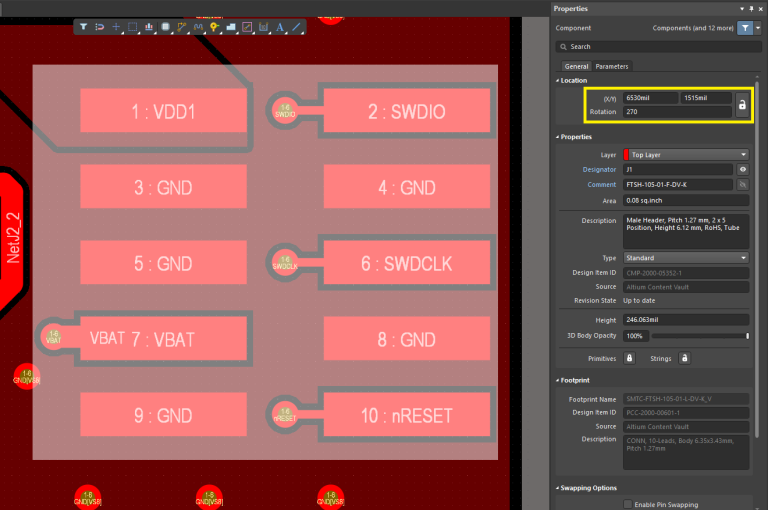The image size is (768, 510).
Task: Select the SWDIO via near pad 2
Action: [x=285, y=111]
